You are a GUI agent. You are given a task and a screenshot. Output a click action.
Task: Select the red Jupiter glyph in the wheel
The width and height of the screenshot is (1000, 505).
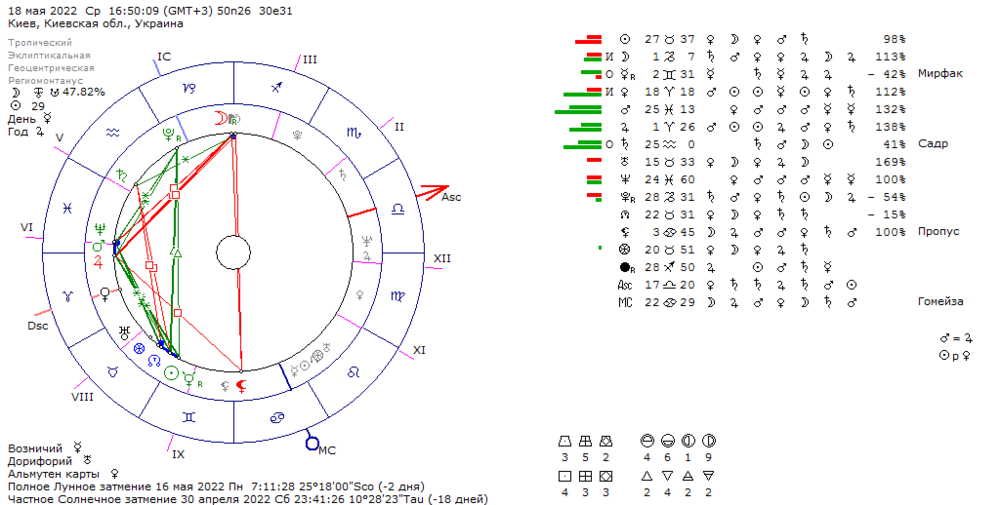tap(98, 261)
